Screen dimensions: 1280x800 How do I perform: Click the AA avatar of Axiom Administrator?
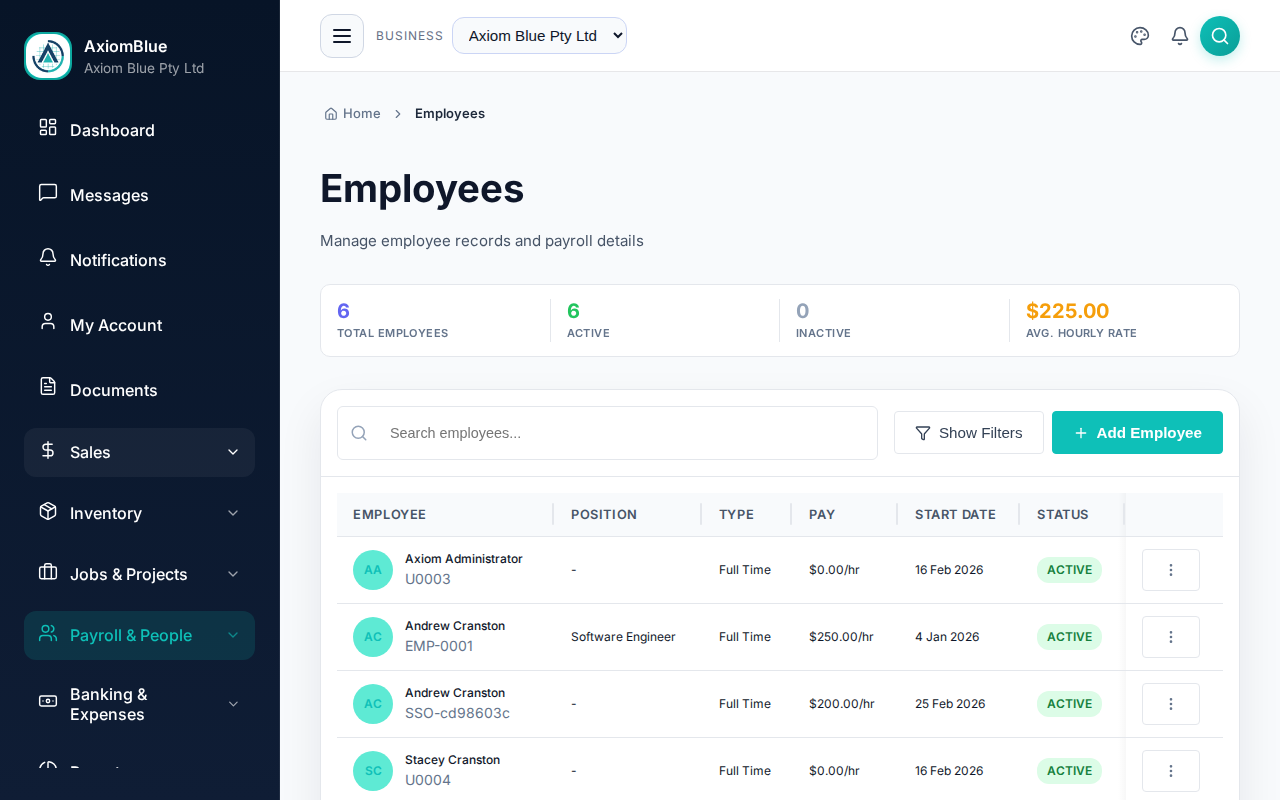(373, 570)
